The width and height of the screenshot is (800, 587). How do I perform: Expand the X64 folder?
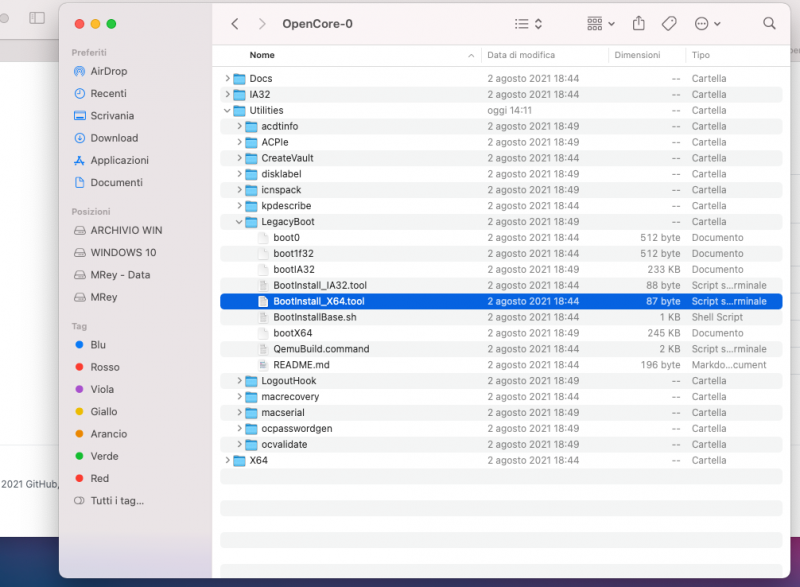point(227,460)
